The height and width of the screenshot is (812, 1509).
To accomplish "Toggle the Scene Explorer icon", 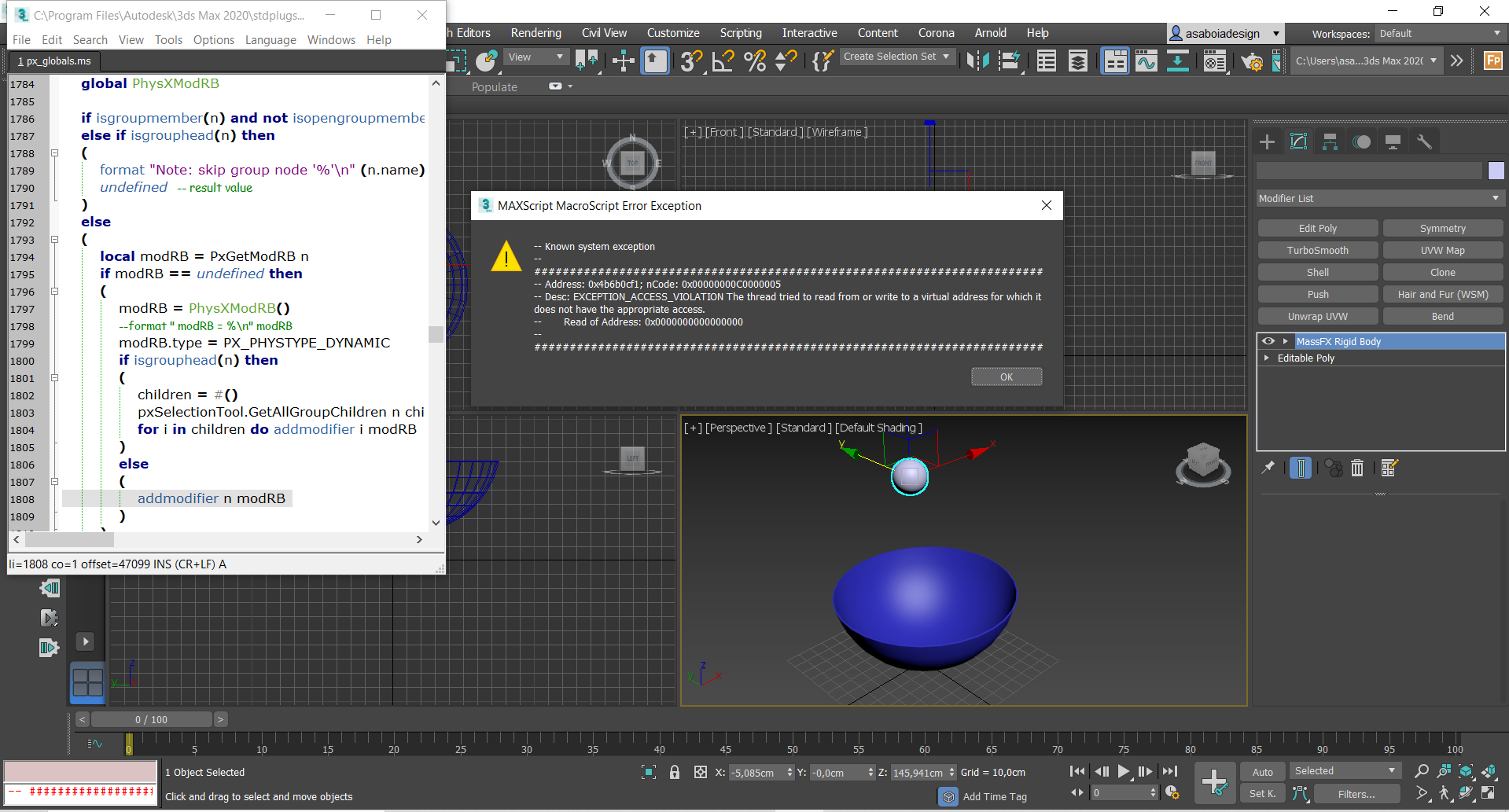I will tap(1047, 61).
